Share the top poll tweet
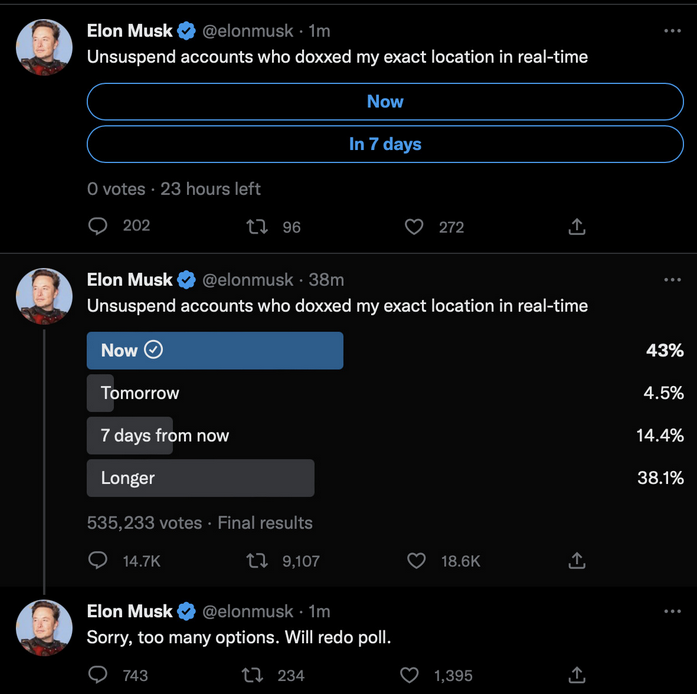The width and height of the screenshot is (697, 694). click(x=577, y=227)
